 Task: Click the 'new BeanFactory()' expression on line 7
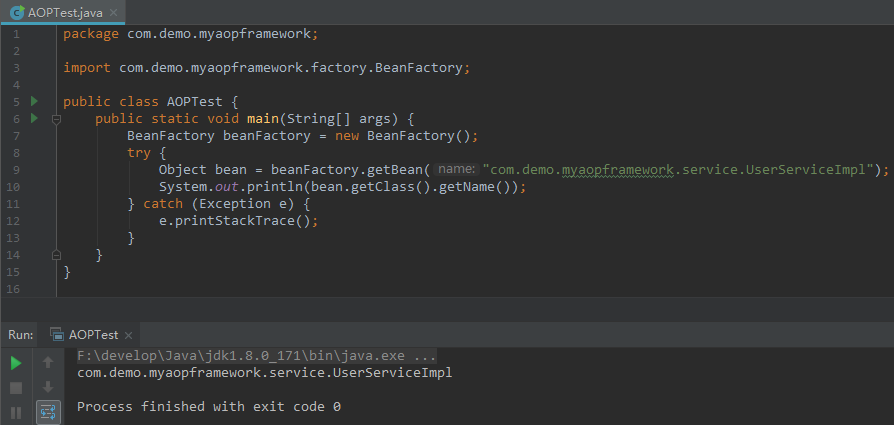coord(402,136)
